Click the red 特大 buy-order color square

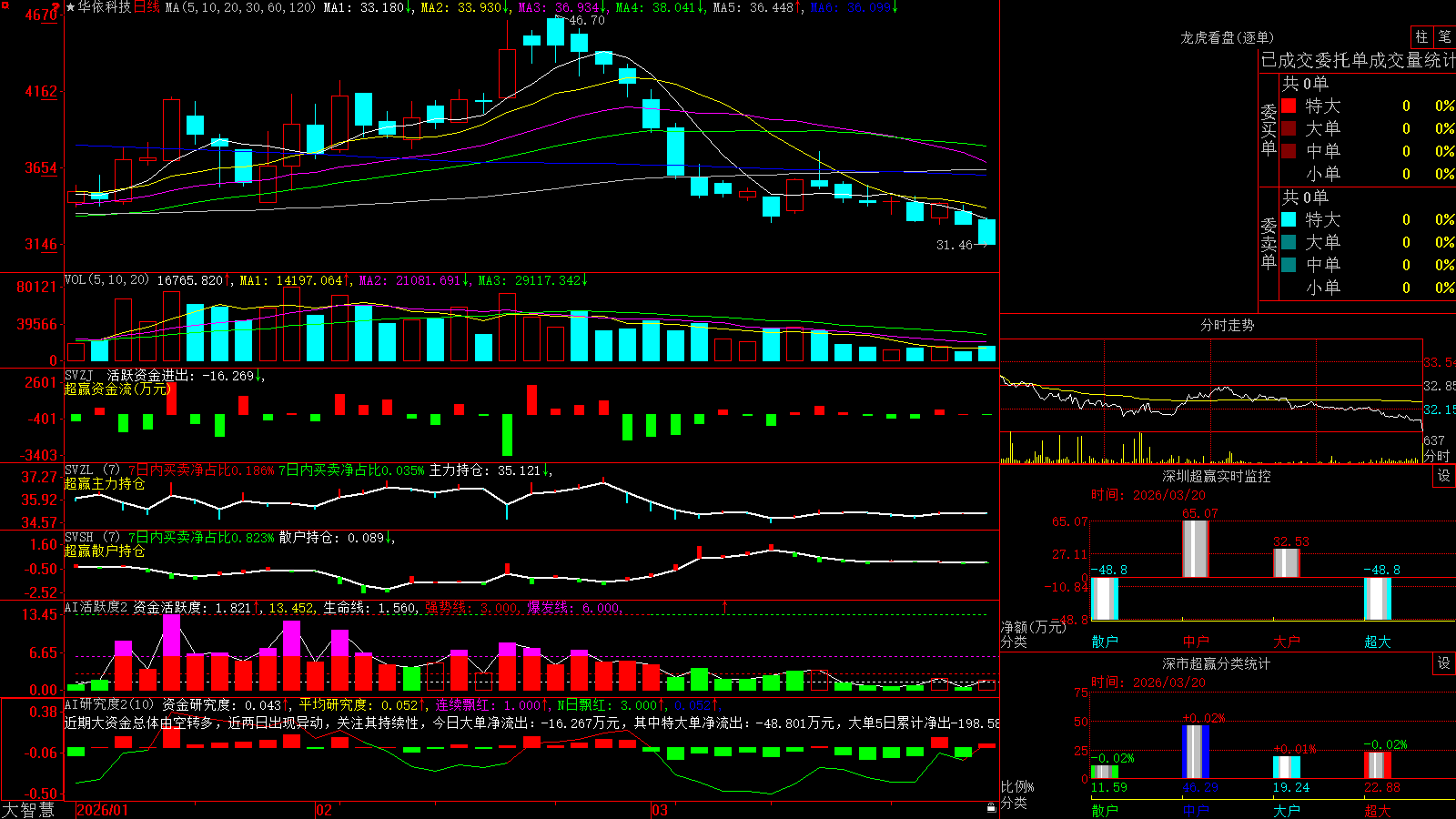click(x=1289, y=106)
